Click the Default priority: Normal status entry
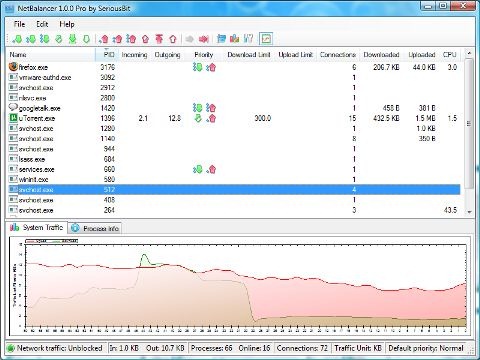The width and height of the screenshot is (480, 360). tap(426, 348)
